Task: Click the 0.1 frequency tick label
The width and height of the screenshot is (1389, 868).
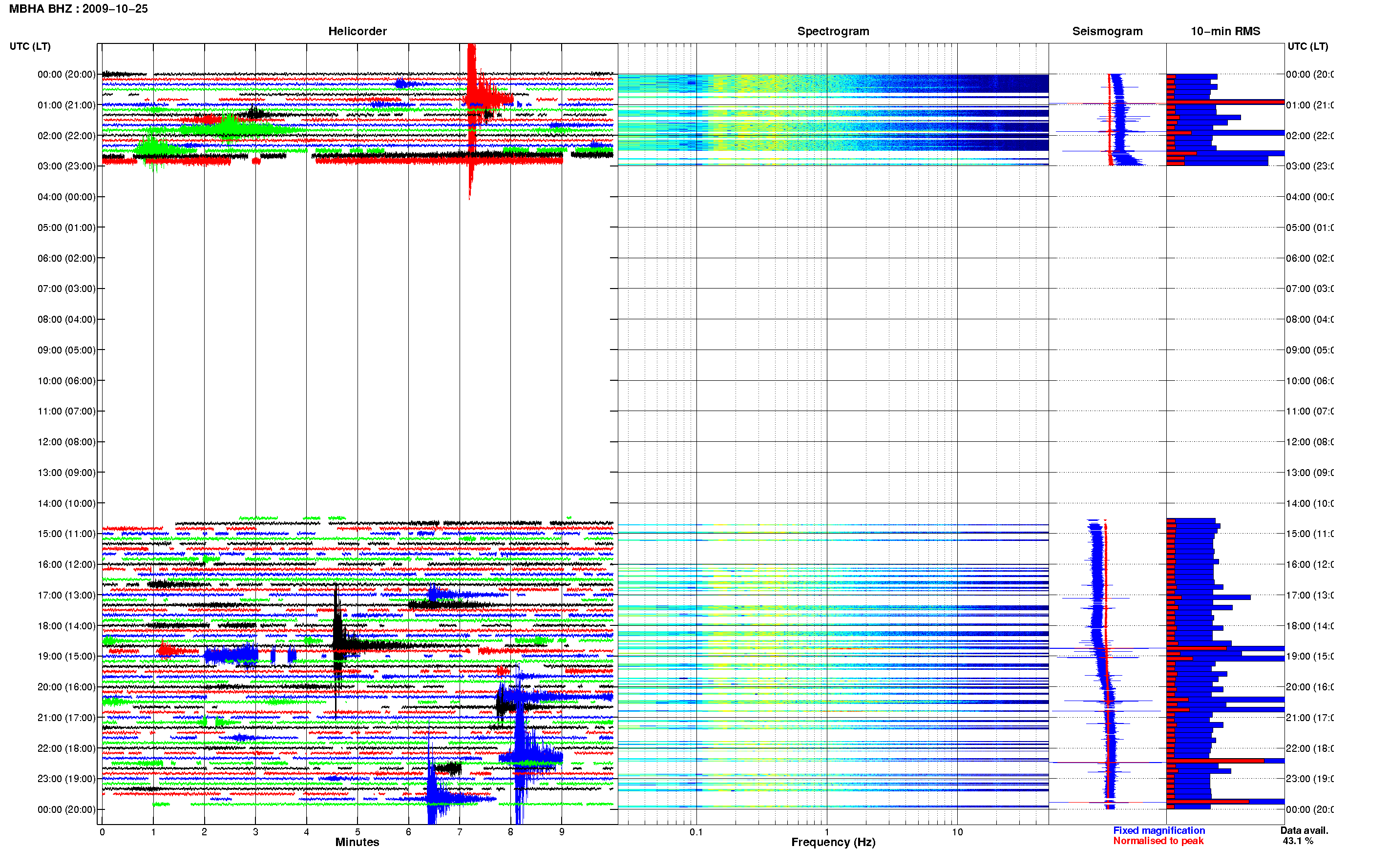Action: tap(696, 832)
